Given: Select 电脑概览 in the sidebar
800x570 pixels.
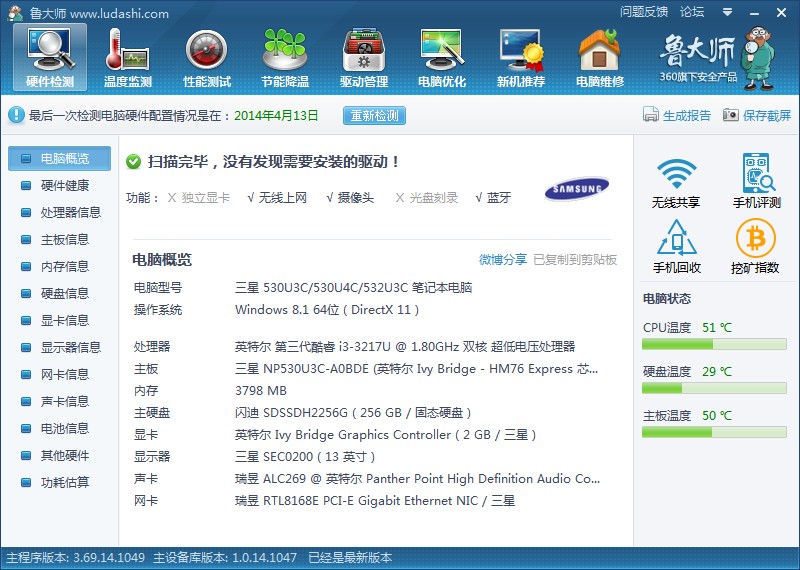Looking at the screenshot, I should (59, 158).
